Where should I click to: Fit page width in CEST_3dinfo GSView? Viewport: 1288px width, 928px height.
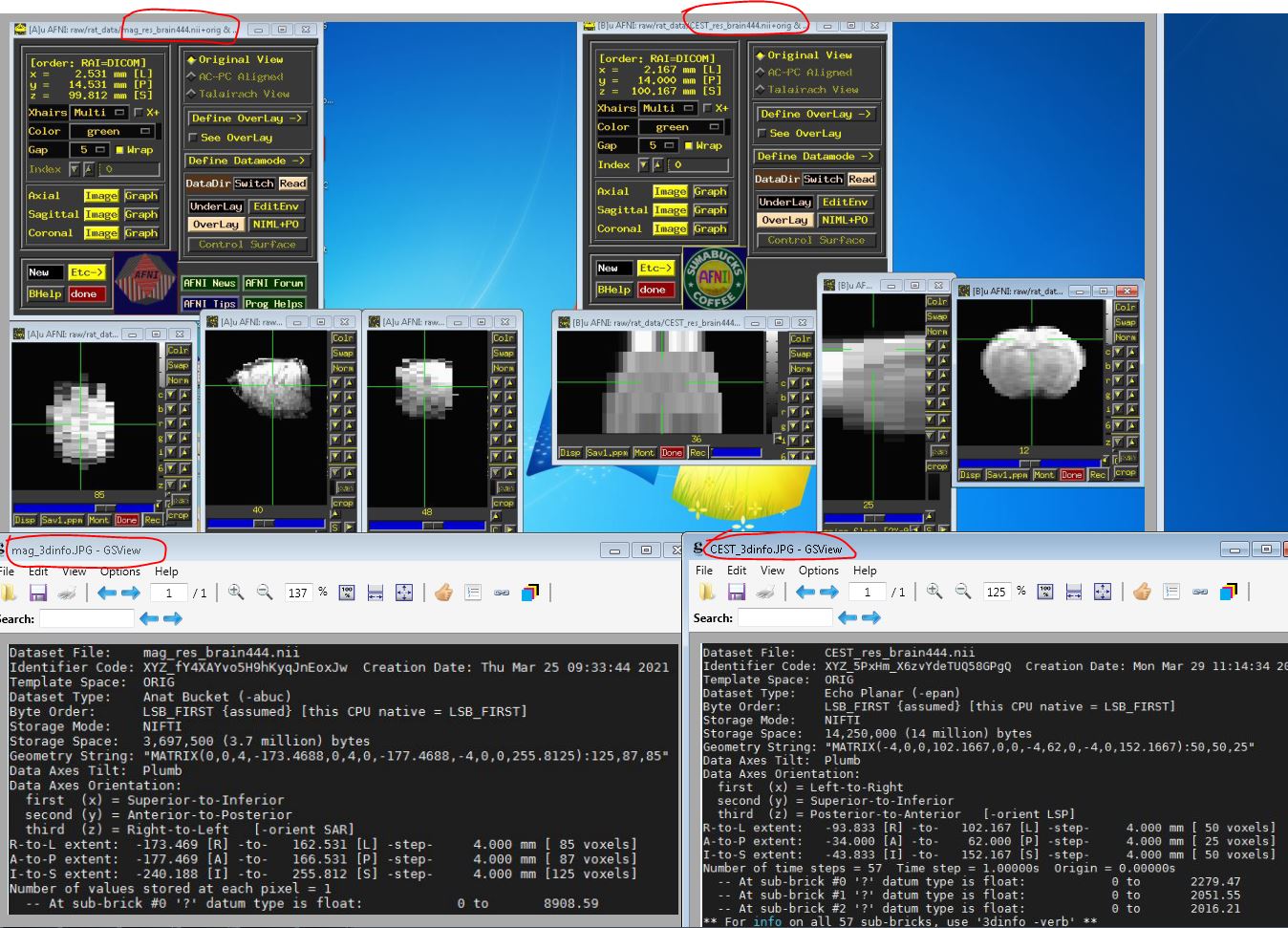click(1074, 592)
